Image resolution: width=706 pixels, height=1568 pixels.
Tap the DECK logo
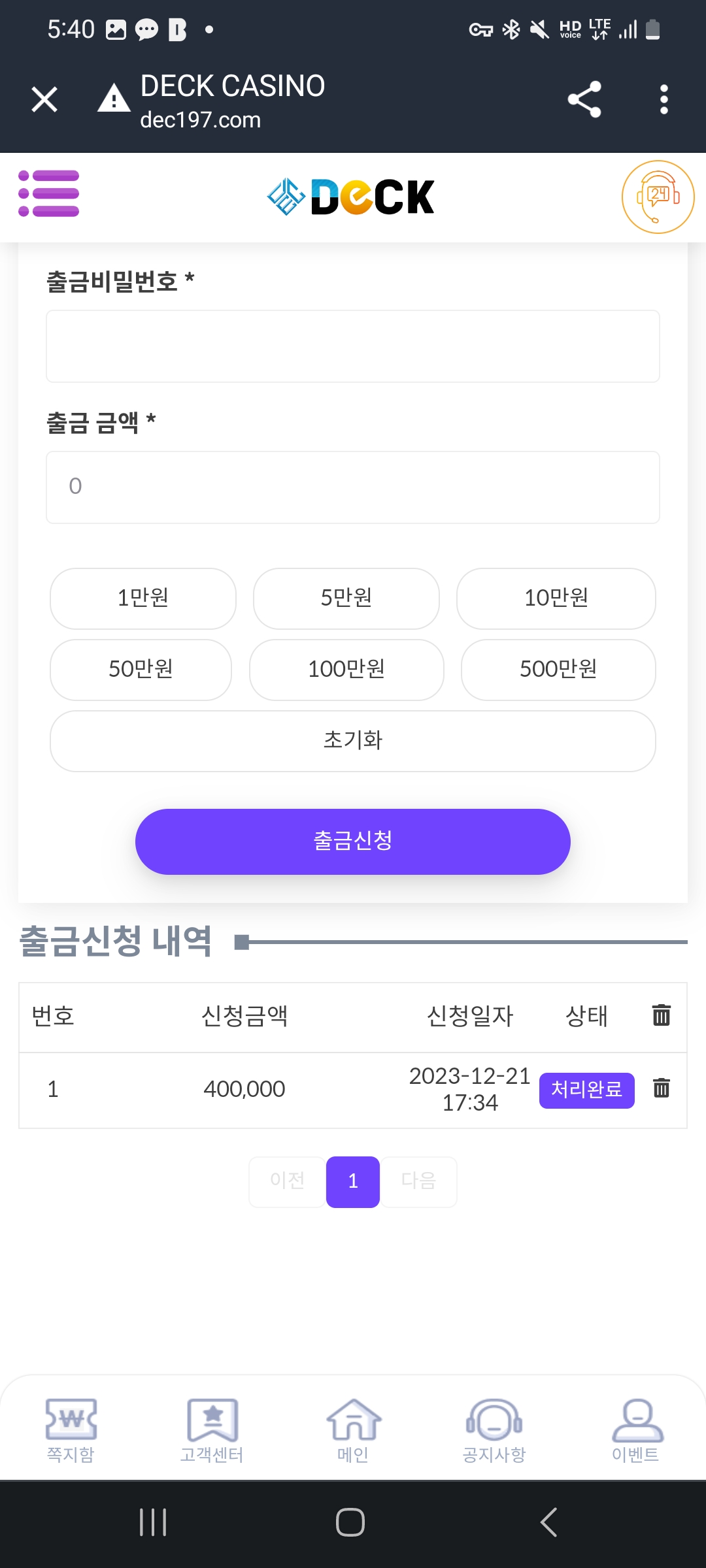(351, 197)
